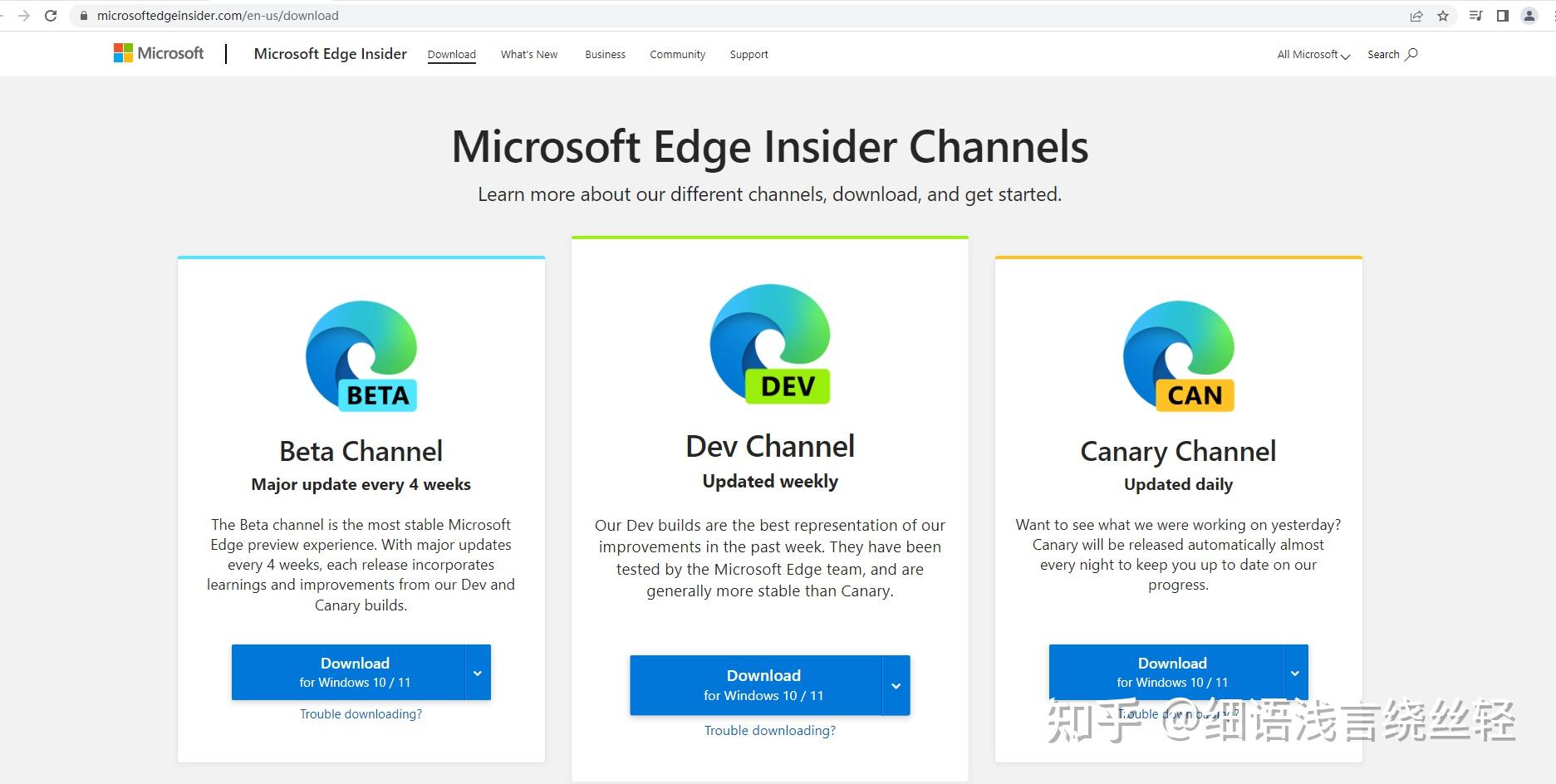
Task: Expand Dev channel download options chevron
Action: click(895, 684)
